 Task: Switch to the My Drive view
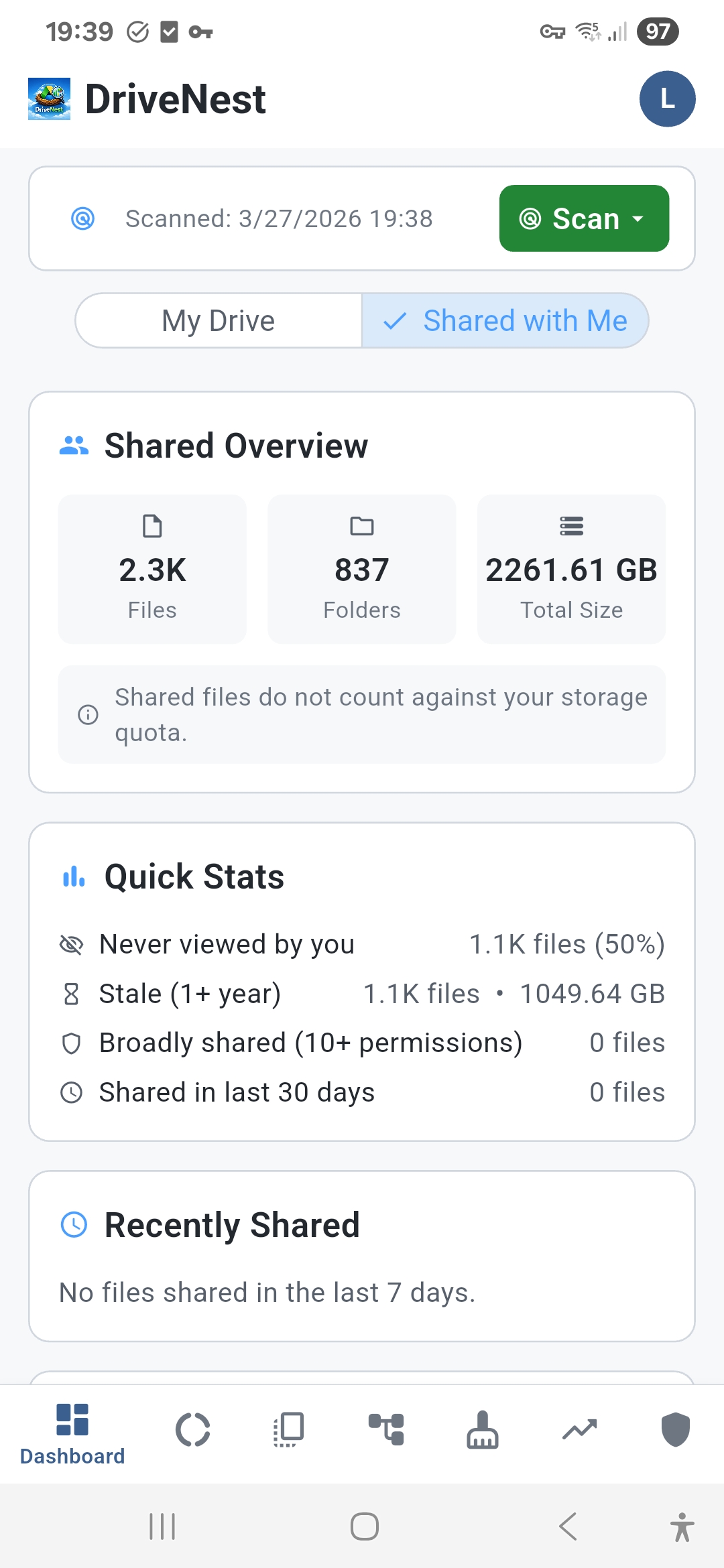click(x=219, y=321)
